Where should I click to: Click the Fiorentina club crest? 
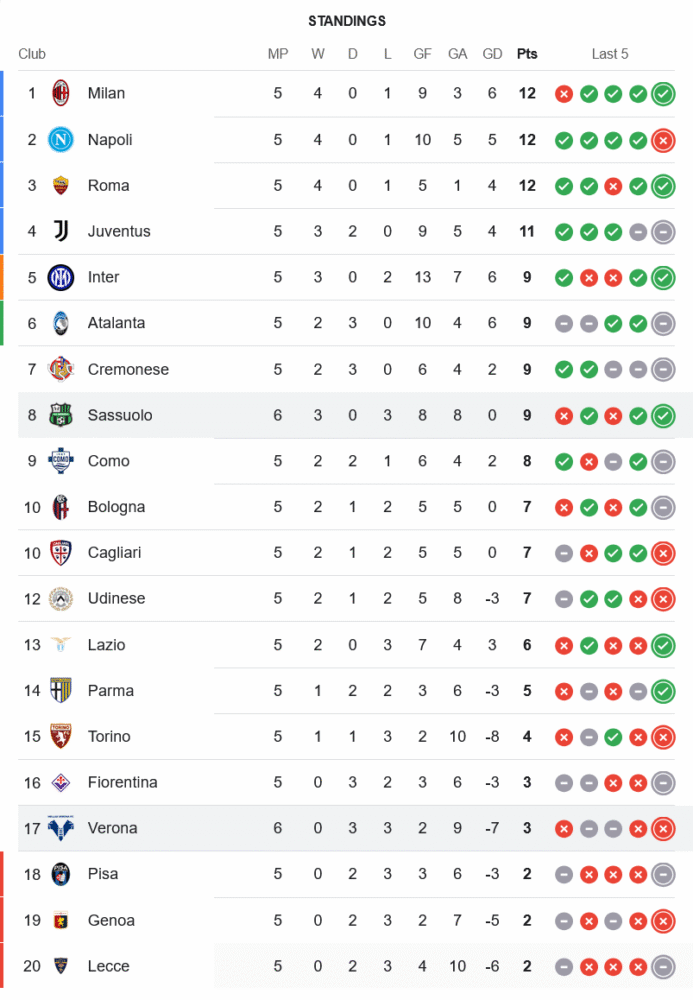tap(61, 782)
